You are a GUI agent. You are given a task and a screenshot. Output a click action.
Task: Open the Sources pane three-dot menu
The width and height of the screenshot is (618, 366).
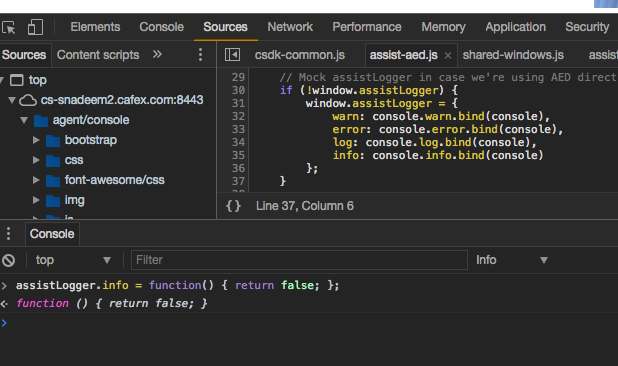pyautogui.click(x=200, y=54)
